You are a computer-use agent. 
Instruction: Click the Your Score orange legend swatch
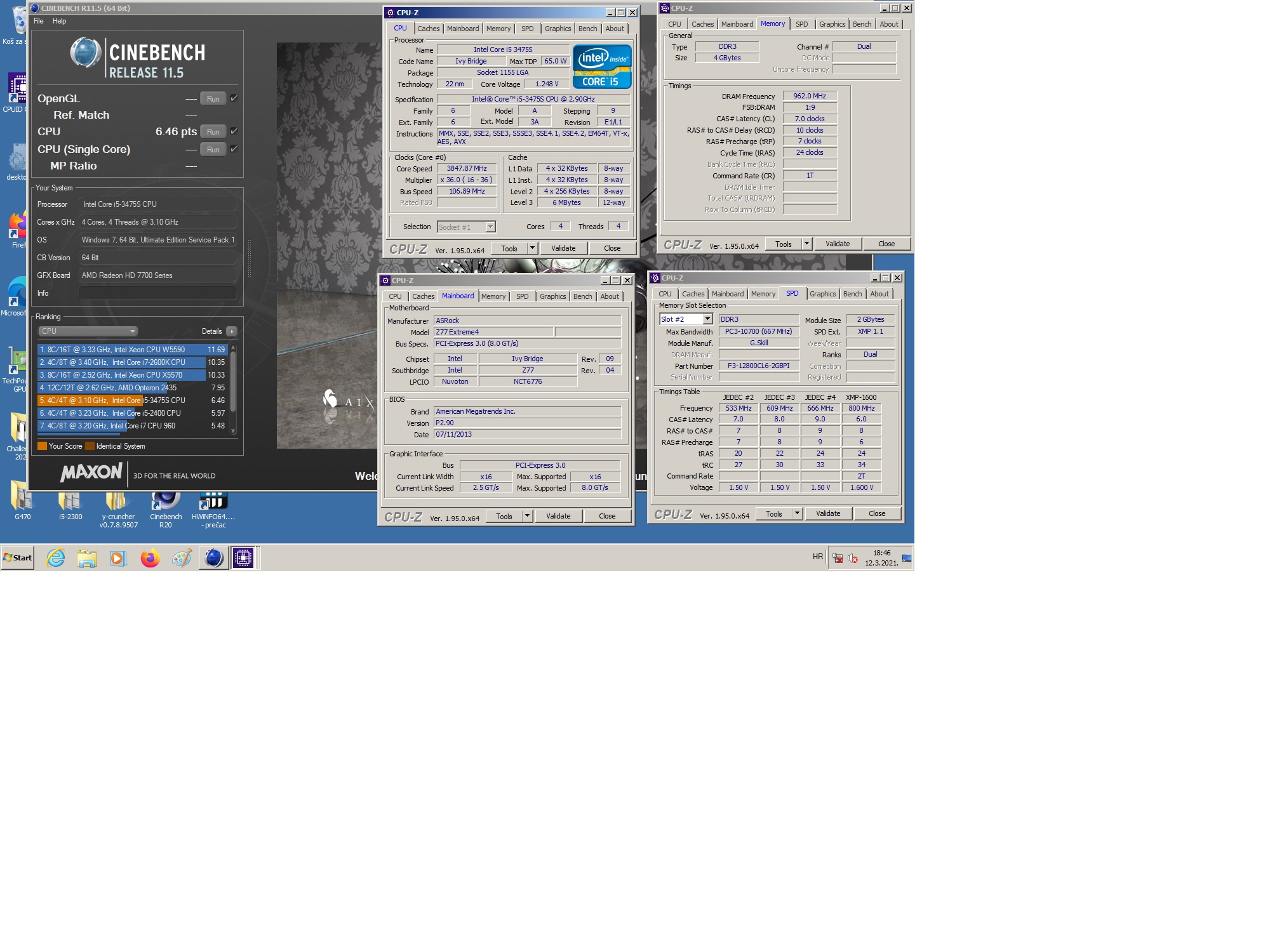(x=42, y=446)
